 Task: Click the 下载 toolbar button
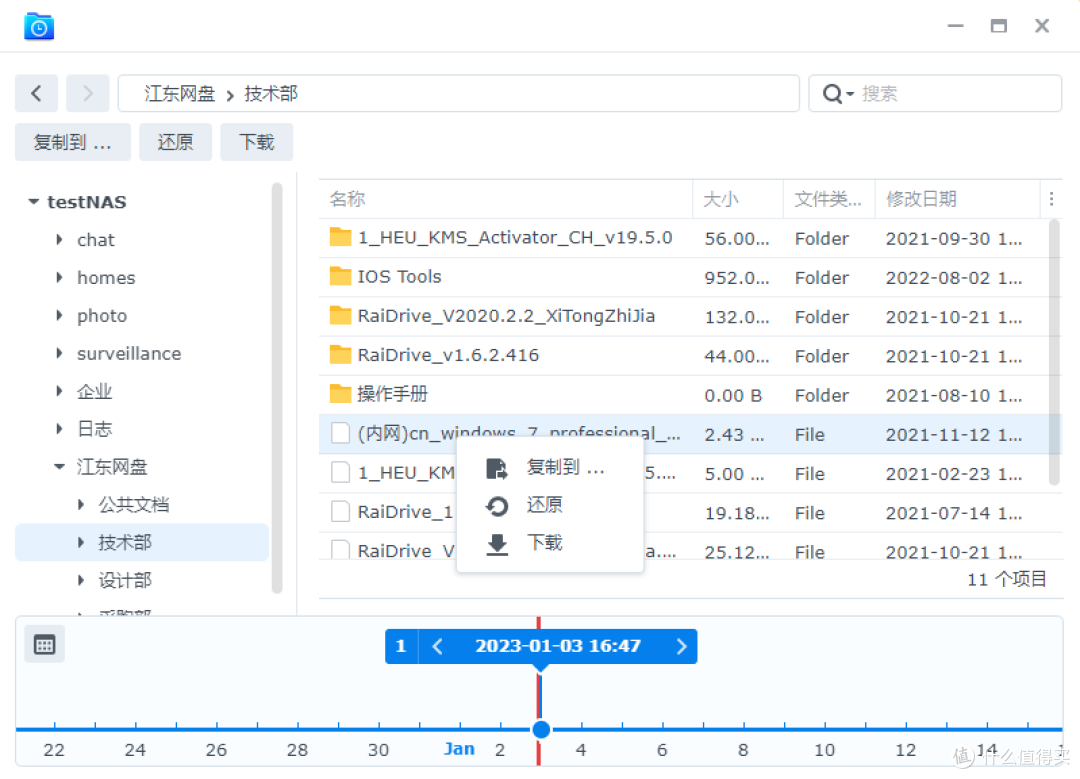pos(256,142)
